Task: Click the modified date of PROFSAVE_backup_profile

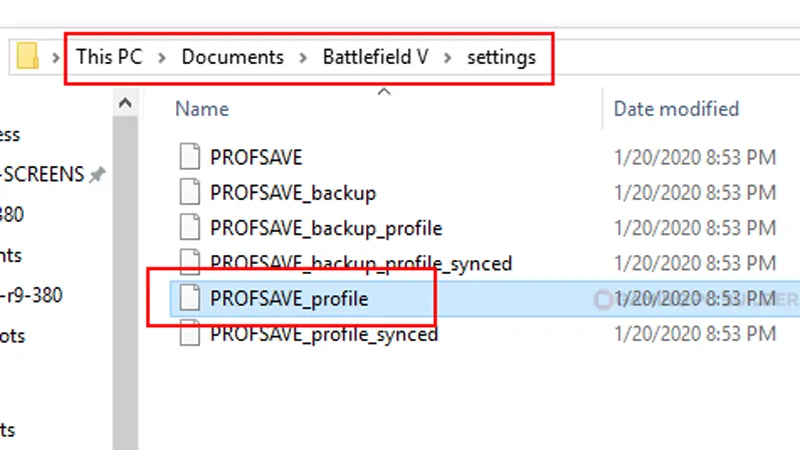Action: click(695, 228)
